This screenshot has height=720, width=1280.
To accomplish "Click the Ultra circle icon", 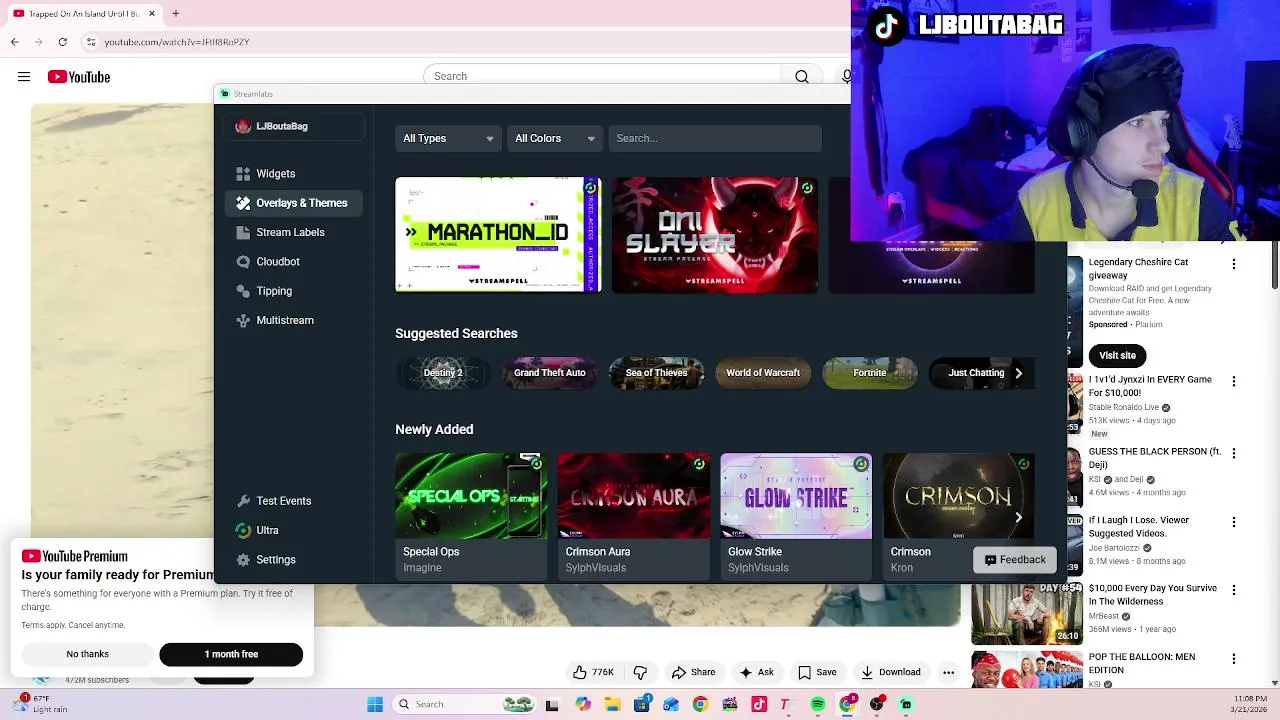I will 243,530.
